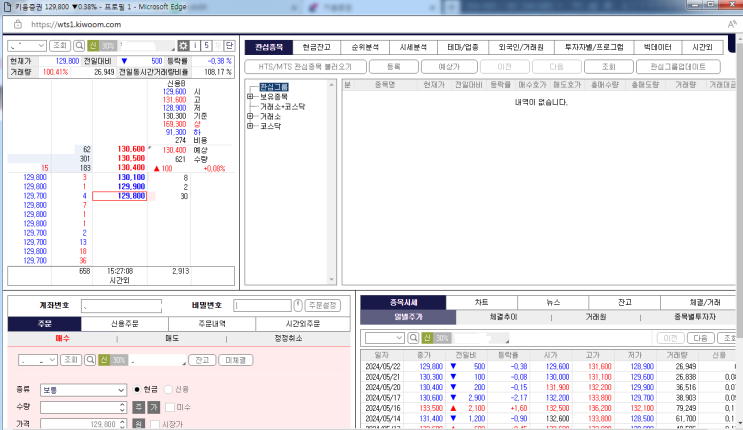Click the mouse input icon beside password field
The height and width of the screenshot is (430, 743).
(x=298, y=305)
